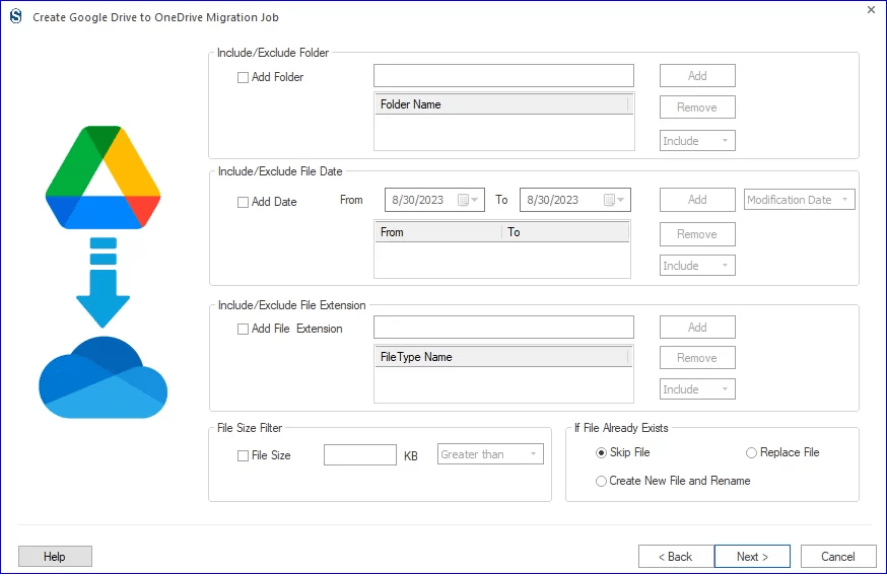Select the Skip File radio option
887x576 pixels.
point(601,453)
